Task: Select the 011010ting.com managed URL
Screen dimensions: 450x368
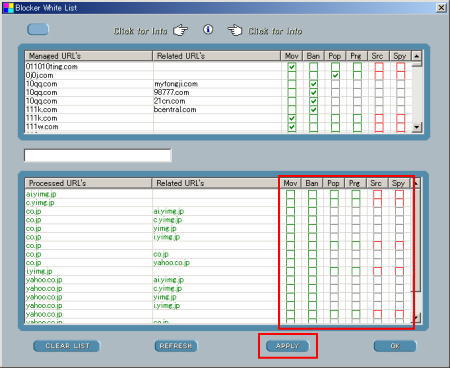Action: tap(52, 67)
